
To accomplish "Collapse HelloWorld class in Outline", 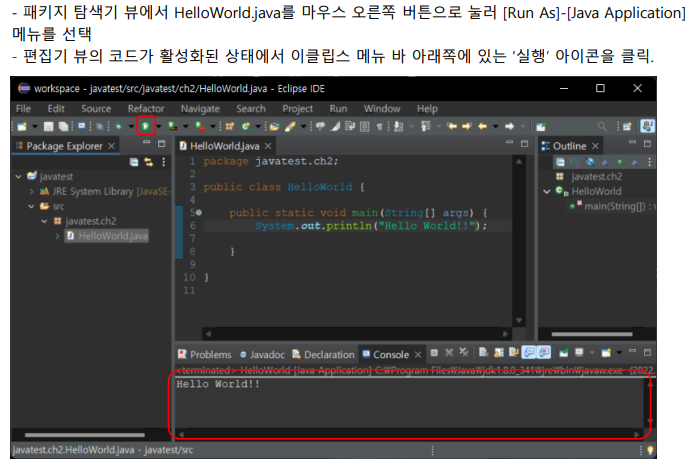I will 547,191.
